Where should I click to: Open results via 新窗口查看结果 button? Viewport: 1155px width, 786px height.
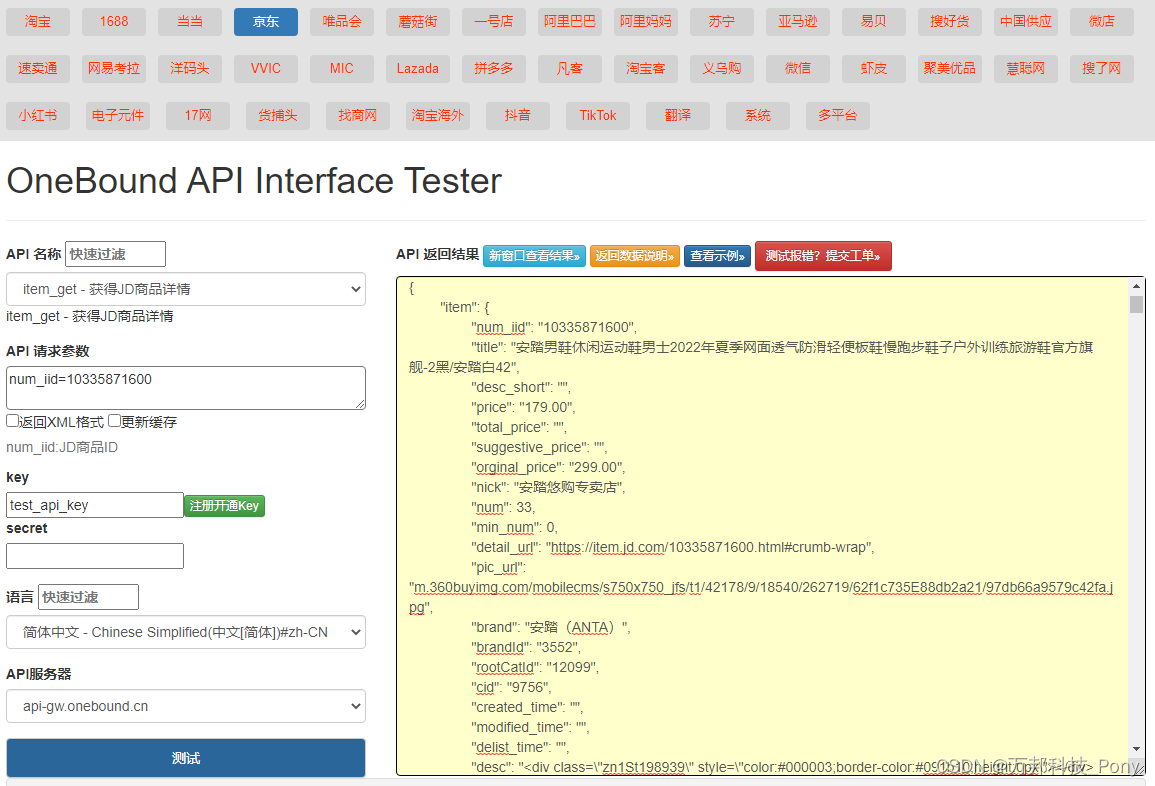pyautogui.click(x=535, y=256)
